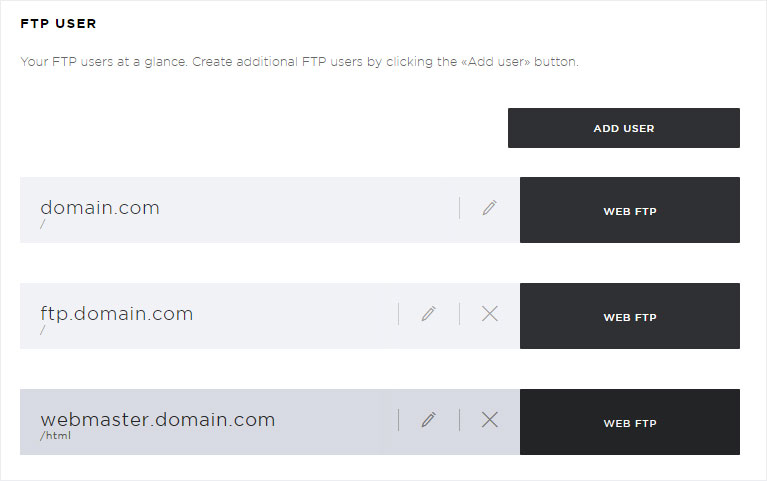Select the ftp.domain.com user name
The image size is (767, 481).
point(116,314)
